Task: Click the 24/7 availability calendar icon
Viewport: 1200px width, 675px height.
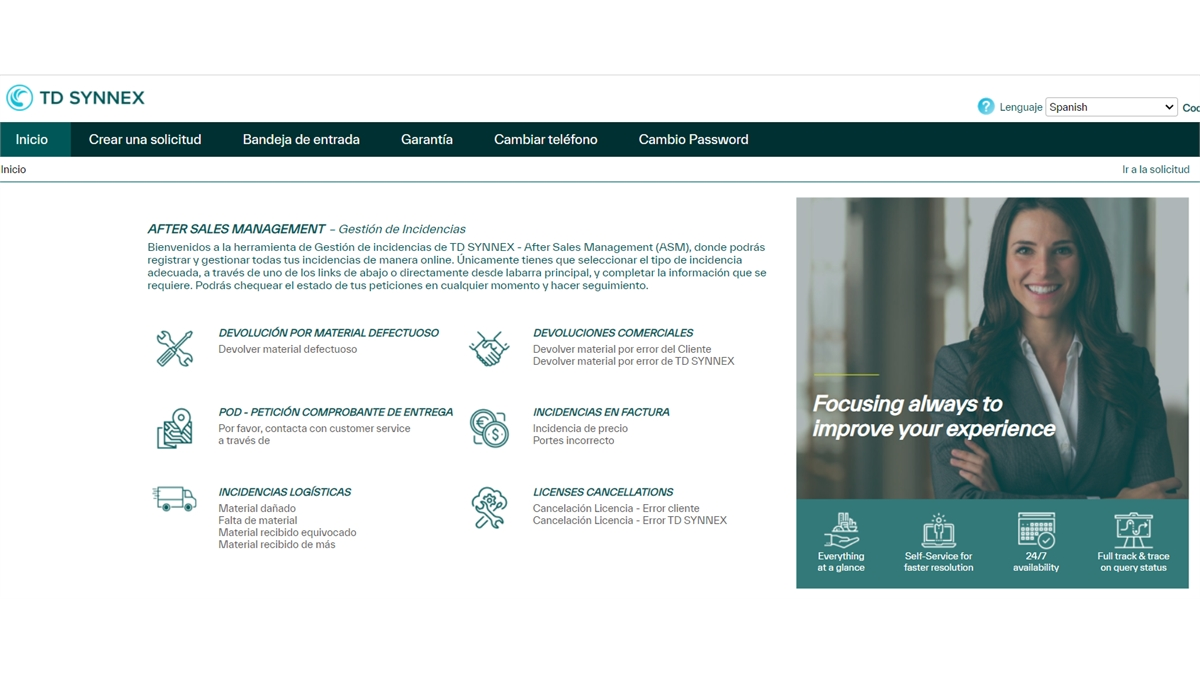Action: pyautogui.click(x=1036, y=530)
